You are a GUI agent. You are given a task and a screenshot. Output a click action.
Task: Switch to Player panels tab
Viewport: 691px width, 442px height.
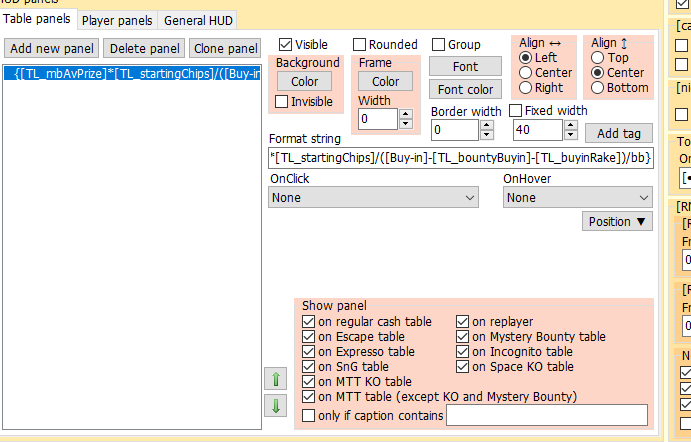pyautogui.click(x=117, y=20)
